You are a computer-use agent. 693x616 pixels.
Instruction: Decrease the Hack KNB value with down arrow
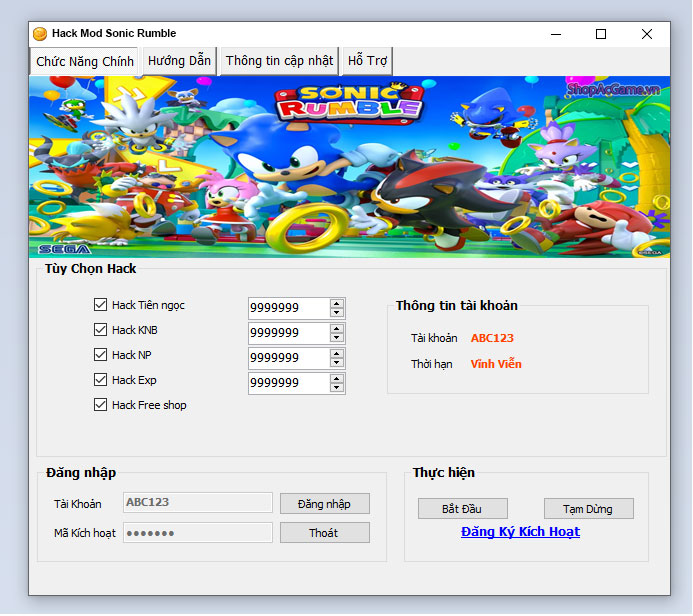337,338
